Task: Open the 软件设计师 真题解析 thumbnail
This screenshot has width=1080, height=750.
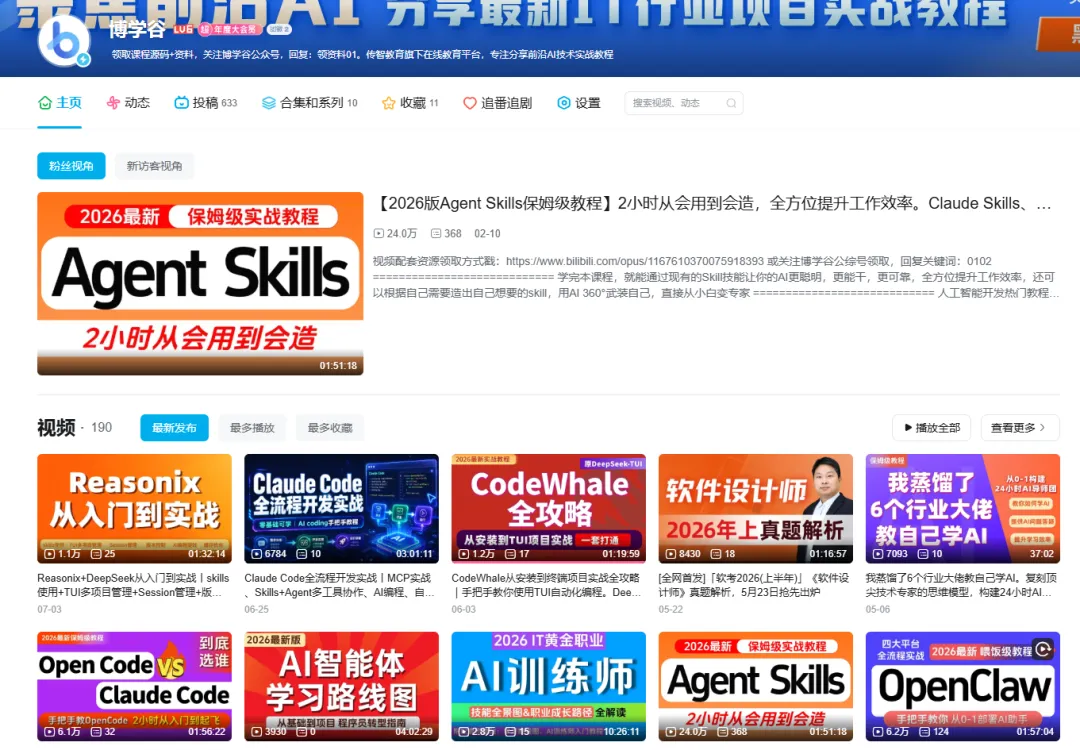Action: coord(756,508)
